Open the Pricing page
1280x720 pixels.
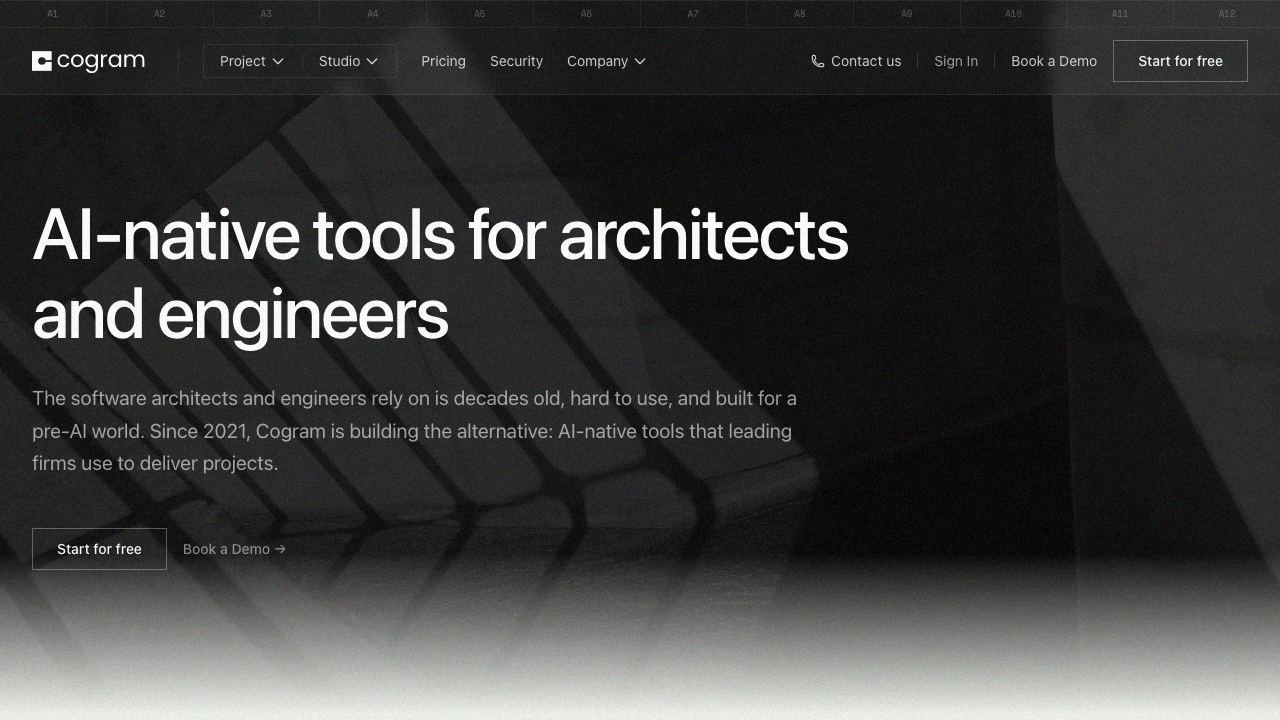pyautogui.click(x=443, y=61)
